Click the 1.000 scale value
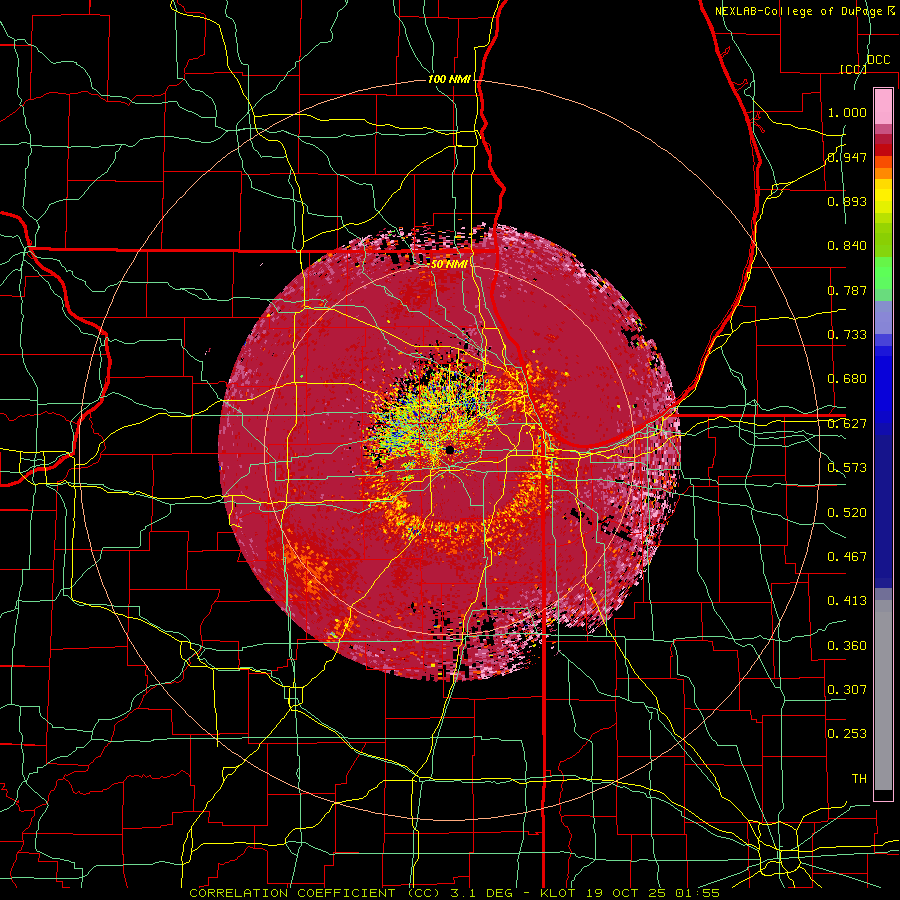Viewport: 900px width, 900px height. pos(847,112)
